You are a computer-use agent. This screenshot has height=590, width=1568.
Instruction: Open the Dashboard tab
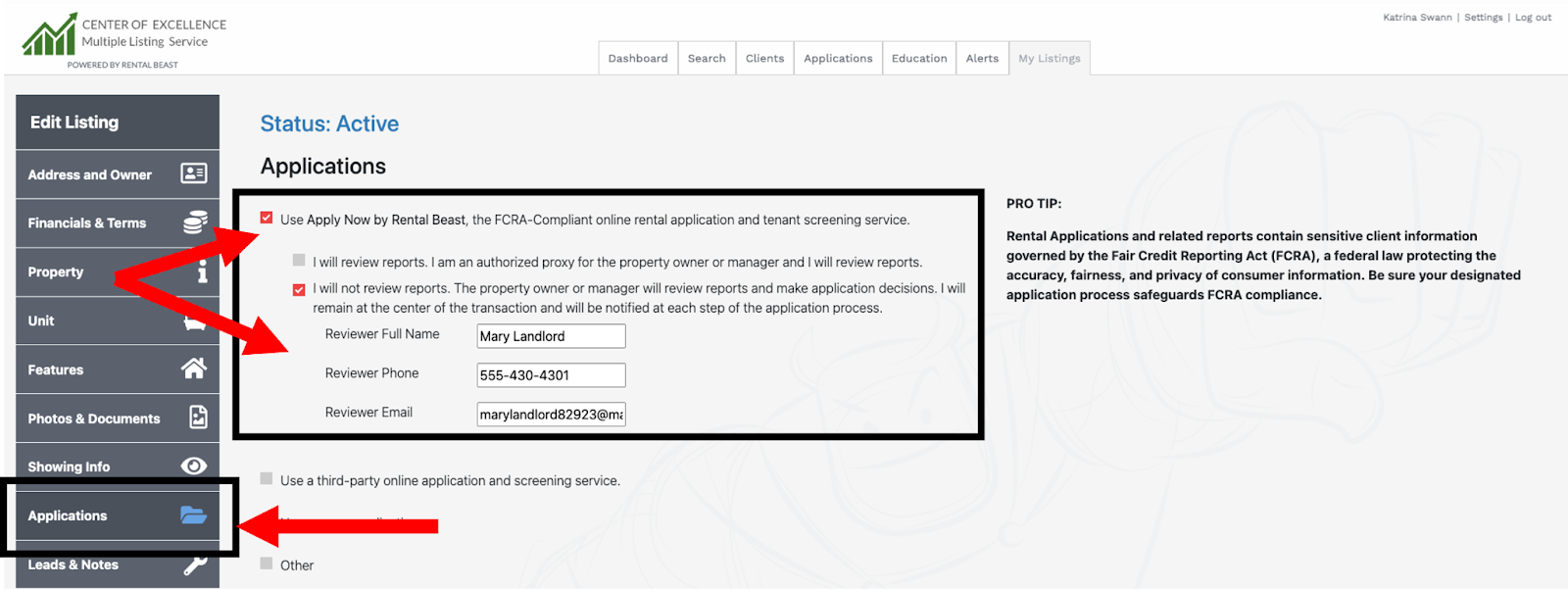638,59
